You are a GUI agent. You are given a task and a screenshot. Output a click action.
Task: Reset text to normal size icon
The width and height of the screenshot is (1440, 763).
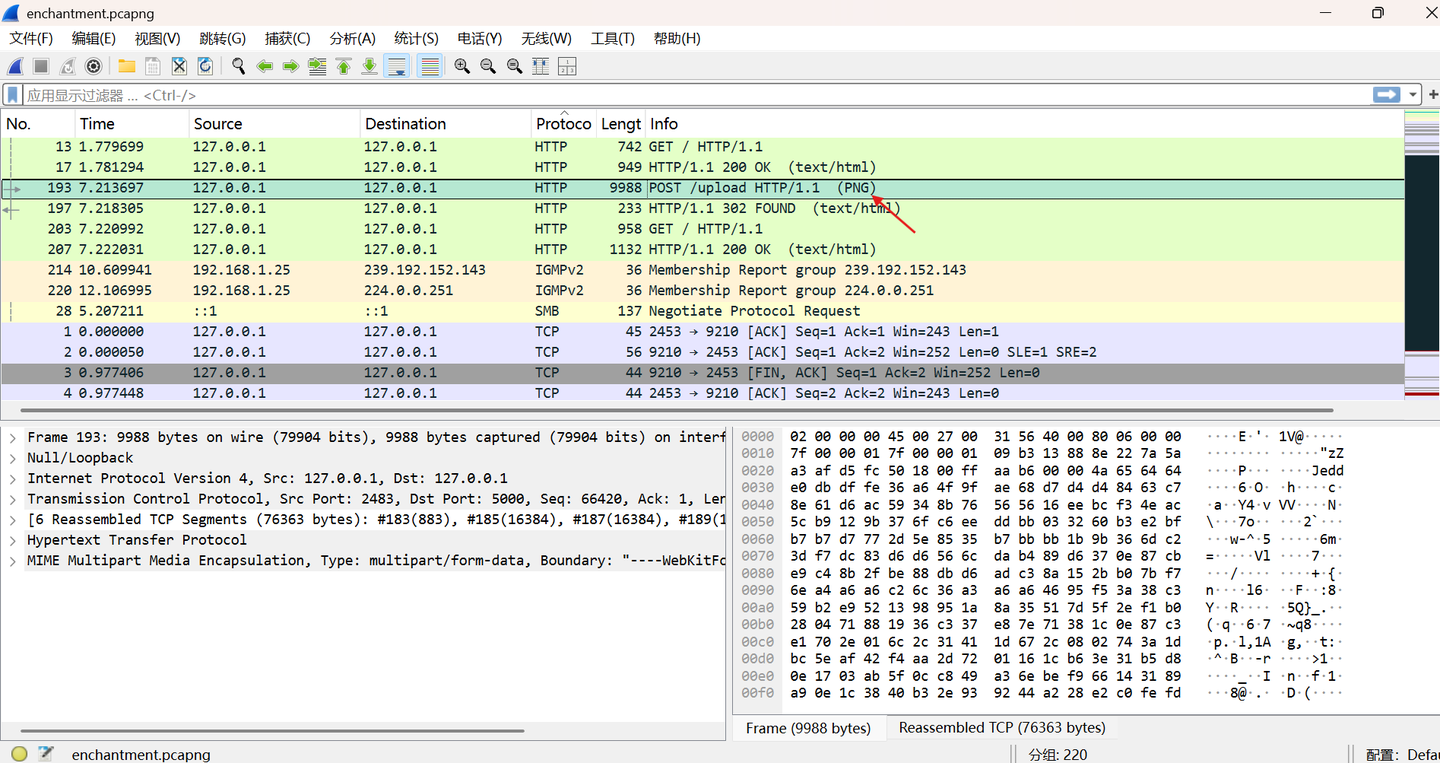[x=514, y=66]
